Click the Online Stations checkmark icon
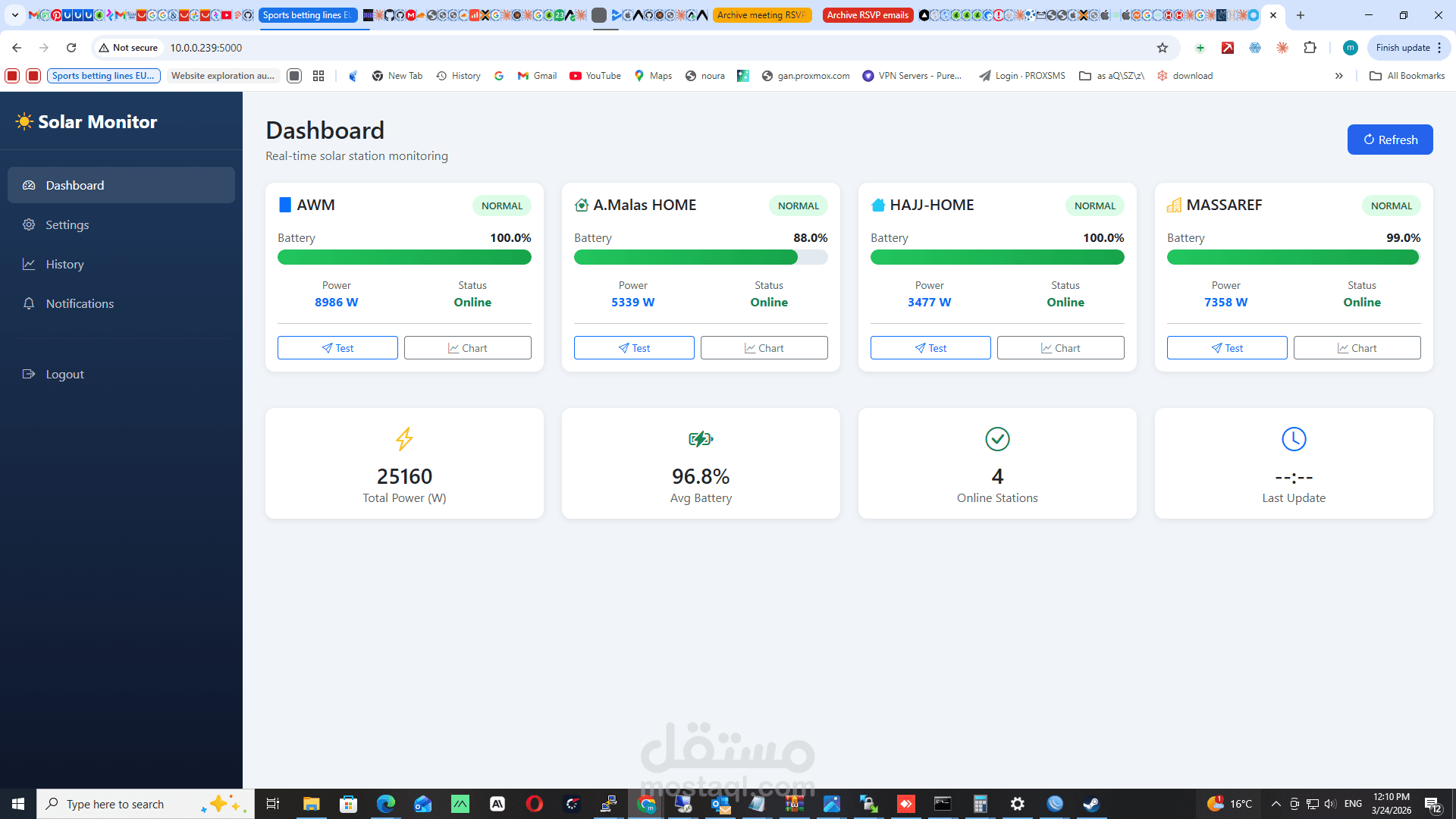Image resolution: width=1456 pixels, height=819 pixels. tap(997, 439)
